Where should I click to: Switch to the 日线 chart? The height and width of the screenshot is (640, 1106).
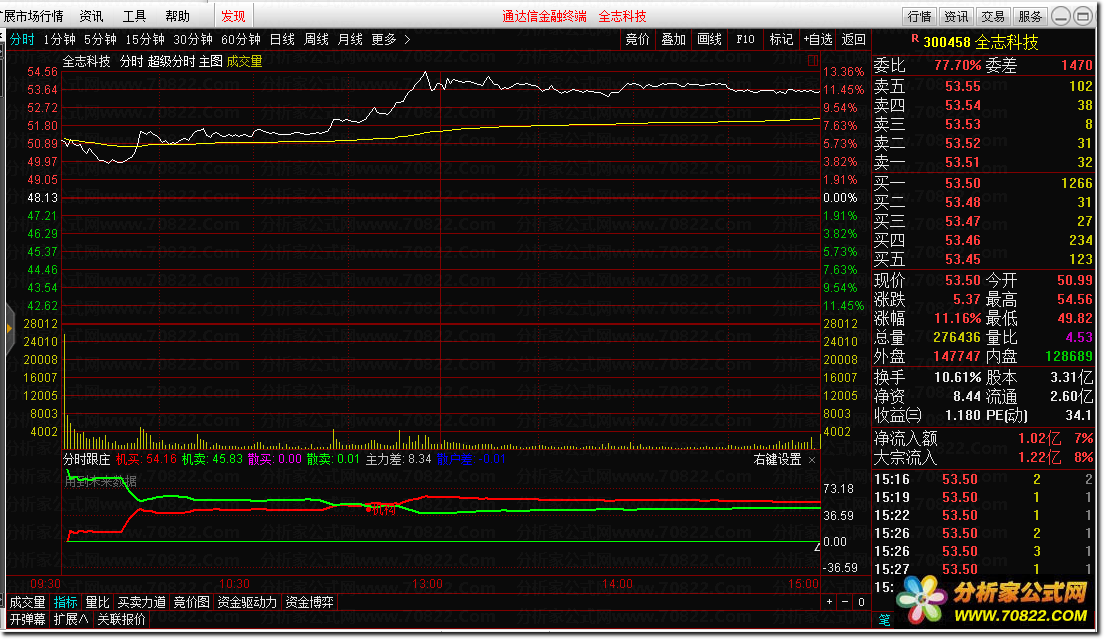pyautogui.click(x=282, y=40)
